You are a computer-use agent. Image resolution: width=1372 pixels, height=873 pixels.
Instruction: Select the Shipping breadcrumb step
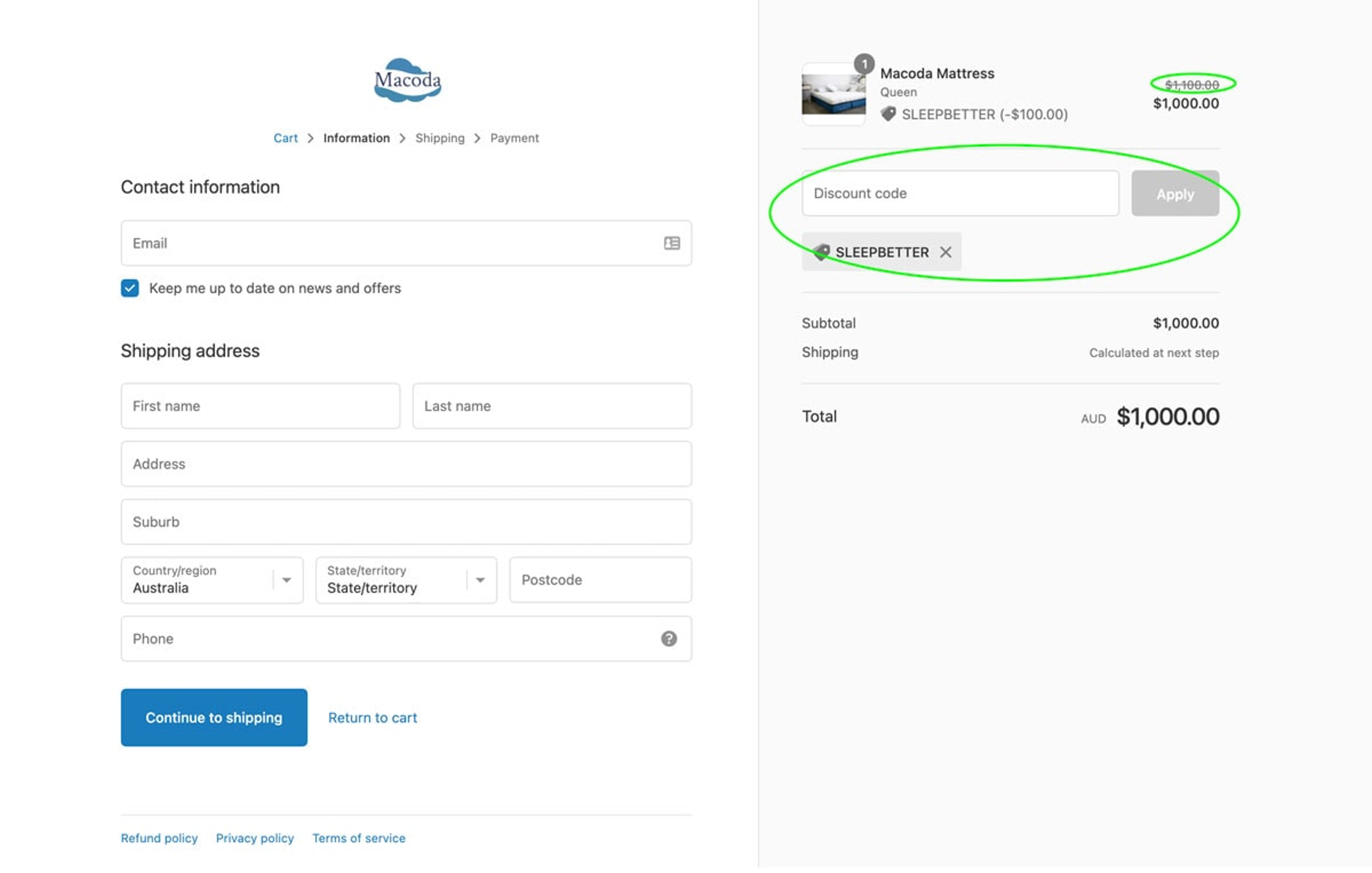pos(440,138)
